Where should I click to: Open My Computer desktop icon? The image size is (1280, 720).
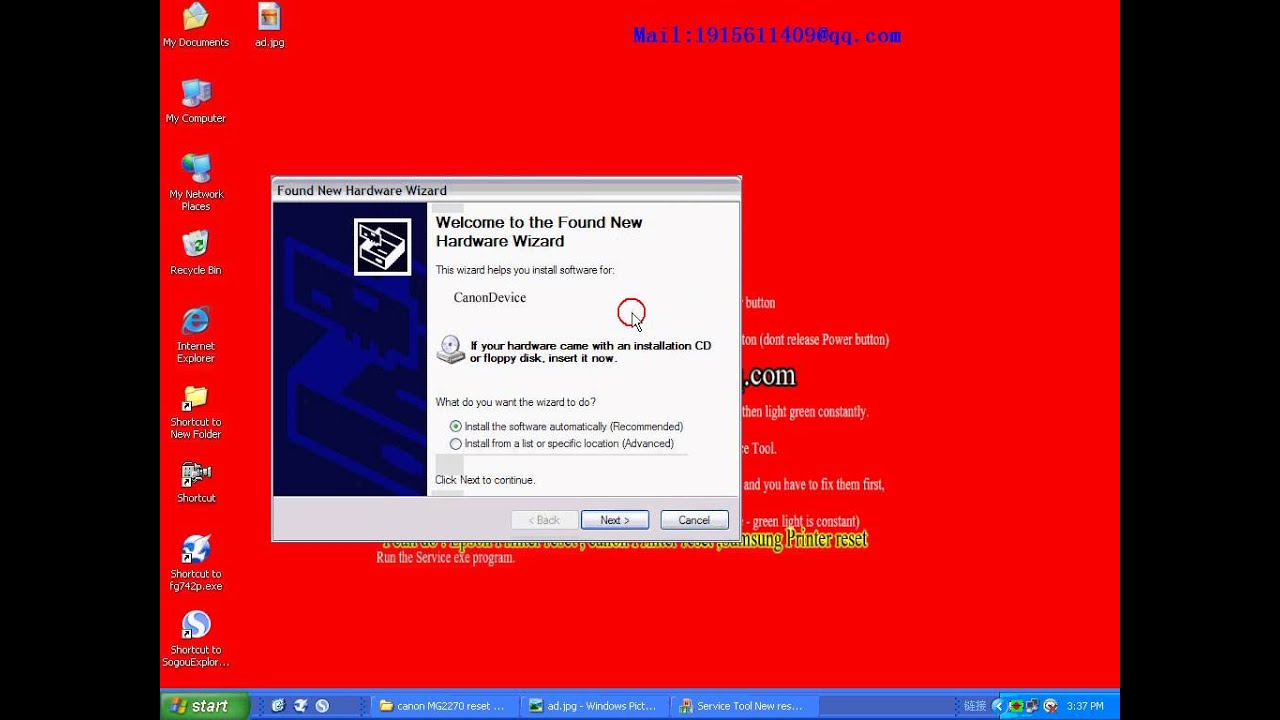(x=196, y=101)
